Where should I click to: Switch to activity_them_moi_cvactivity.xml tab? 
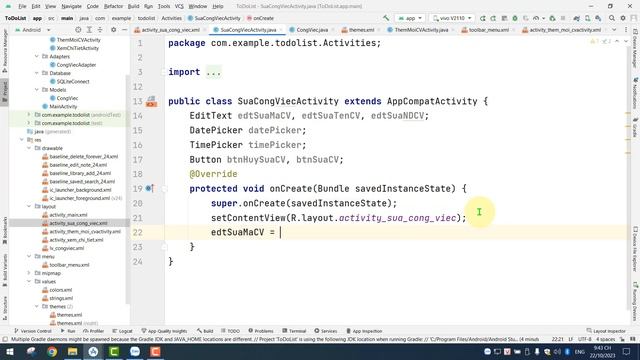pyautogui.click(x=562, y=30)
